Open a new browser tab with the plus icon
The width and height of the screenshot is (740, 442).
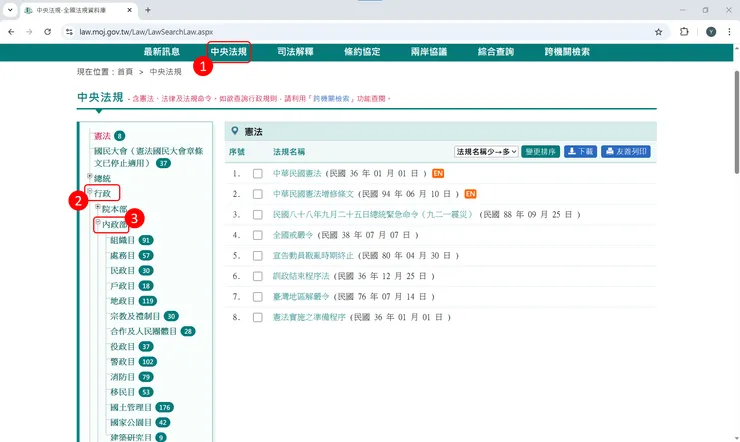(x=148, y=10)
